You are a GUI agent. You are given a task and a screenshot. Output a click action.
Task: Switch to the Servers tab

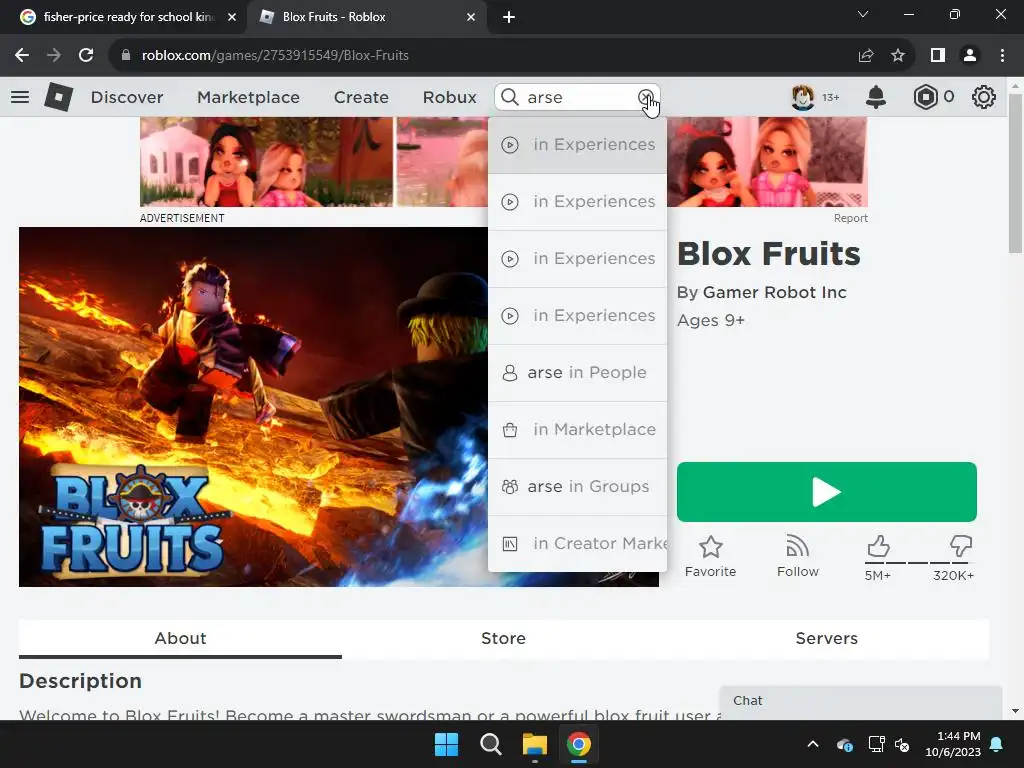827,638
